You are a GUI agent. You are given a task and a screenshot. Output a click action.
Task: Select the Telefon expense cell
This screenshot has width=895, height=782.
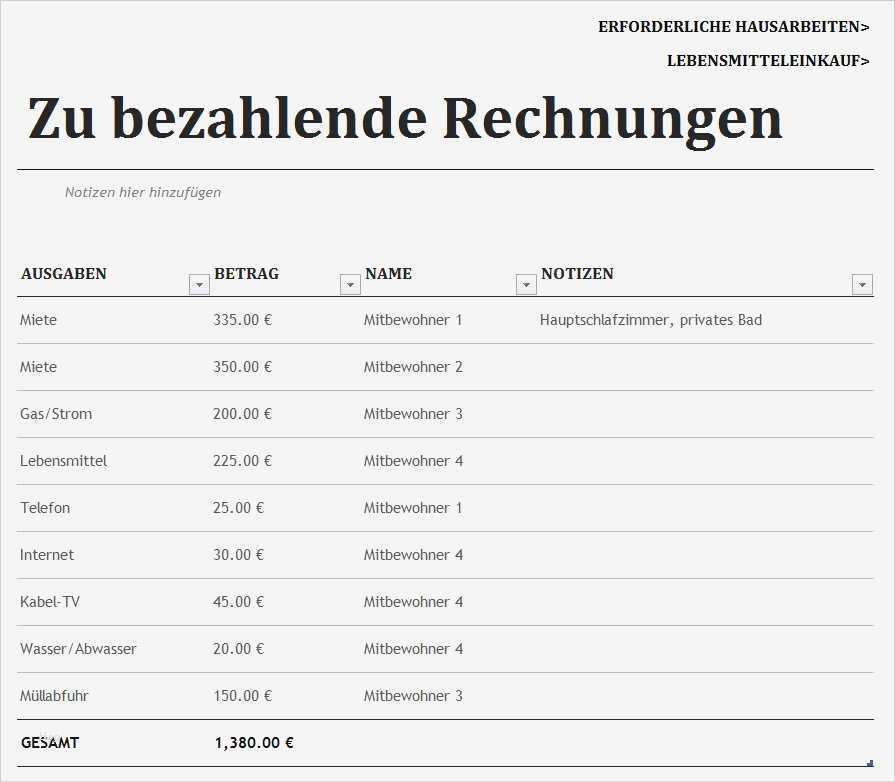pyautogui.click(x=45, y=507)
